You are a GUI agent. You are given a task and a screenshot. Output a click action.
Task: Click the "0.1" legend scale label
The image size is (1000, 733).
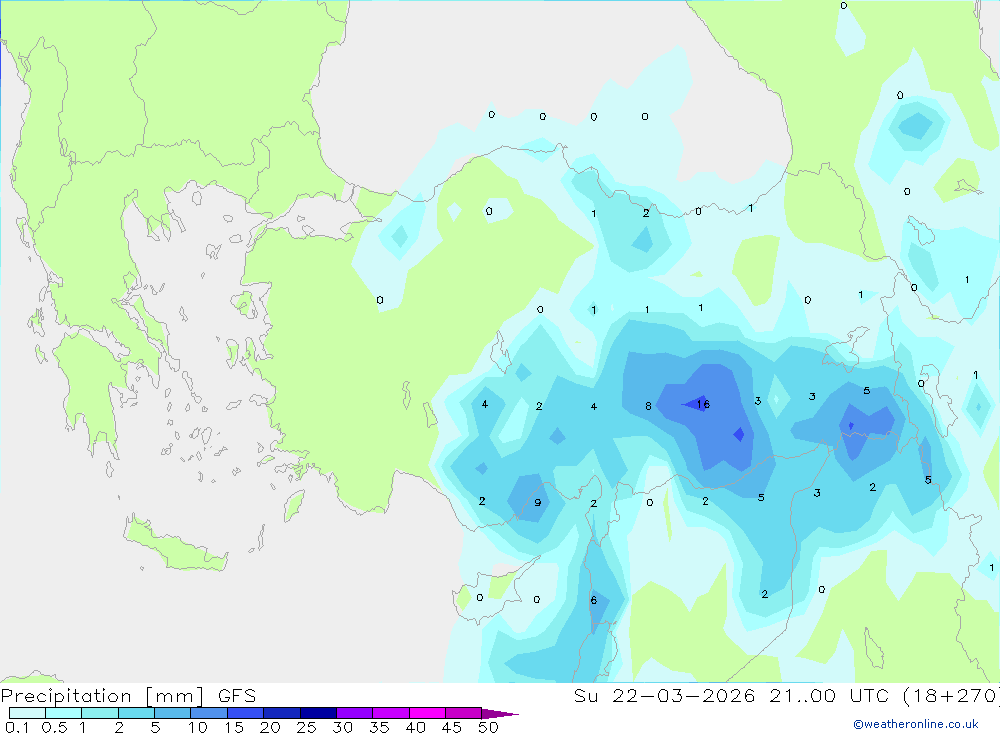17,727
